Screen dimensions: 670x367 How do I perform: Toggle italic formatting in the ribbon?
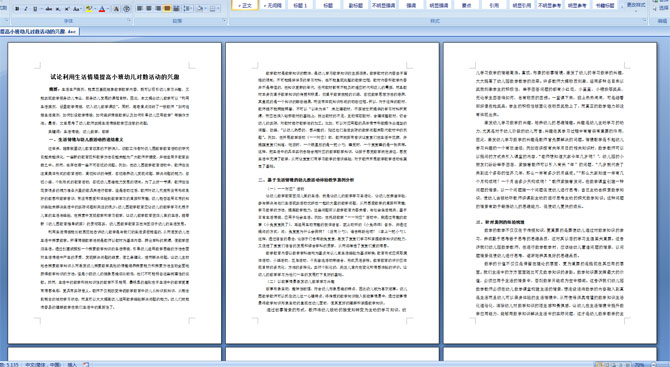(26, 9)
